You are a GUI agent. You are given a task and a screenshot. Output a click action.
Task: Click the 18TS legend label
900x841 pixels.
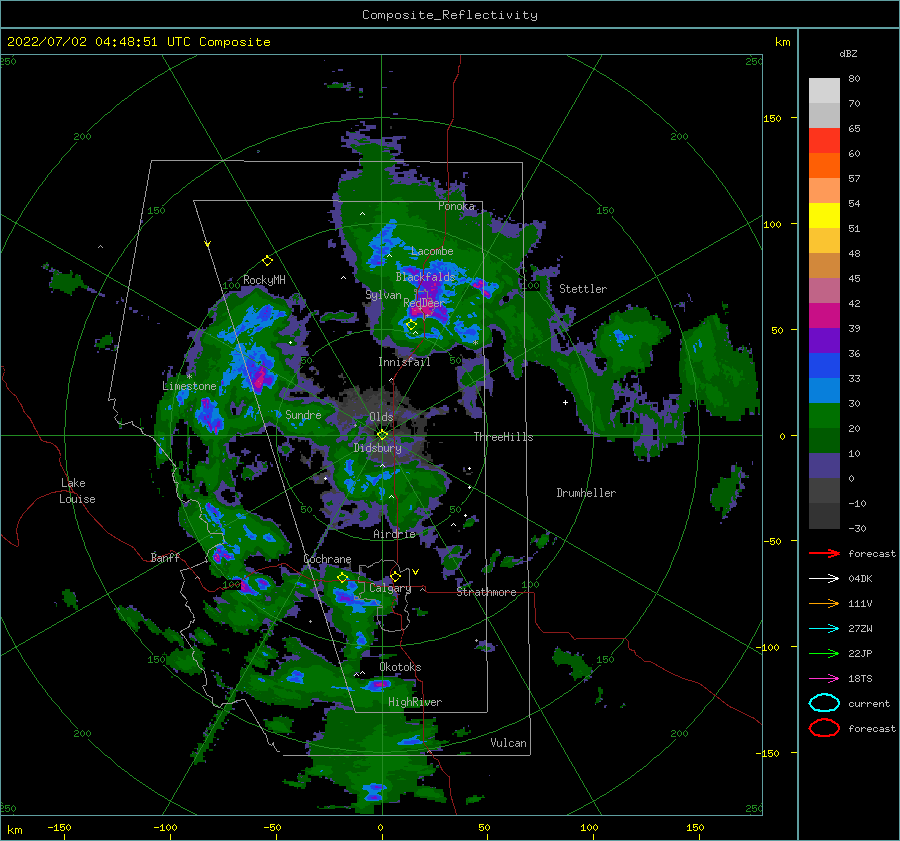pos(860,679)
